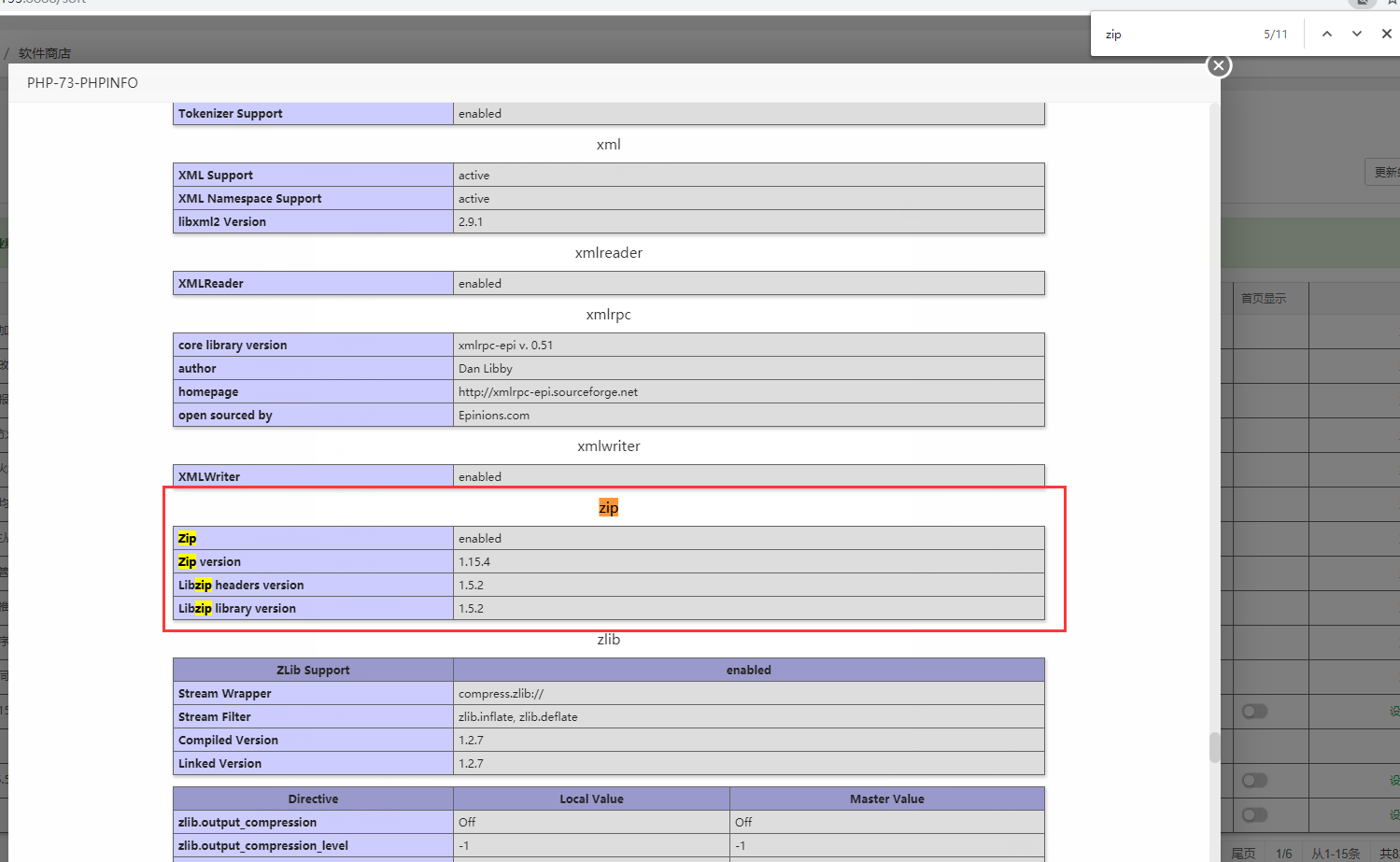Click the 'Local Value' column header
The height and width of the screenshot is (862, 1400).
(x=591, y=799)
